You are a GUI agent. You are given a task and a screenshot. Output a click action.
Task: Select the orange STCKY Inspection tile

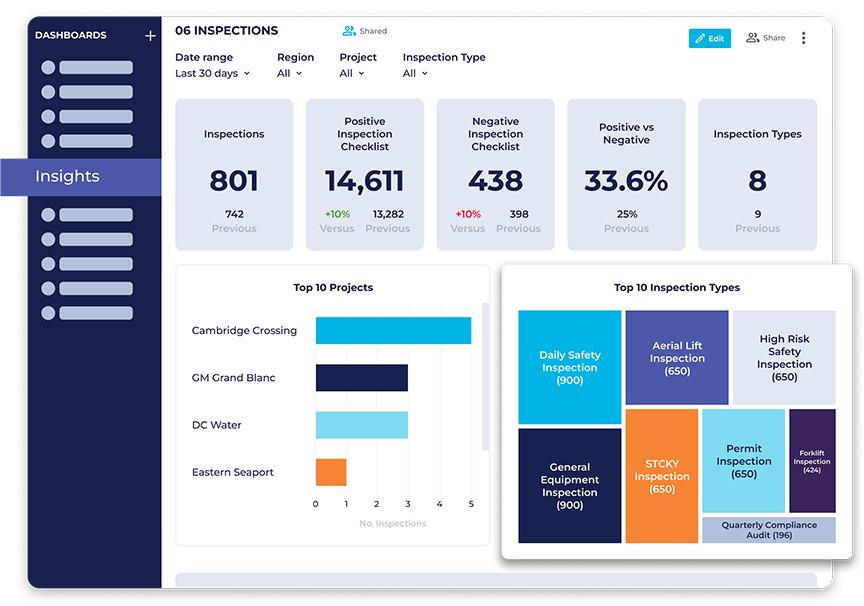click(662, 476)
